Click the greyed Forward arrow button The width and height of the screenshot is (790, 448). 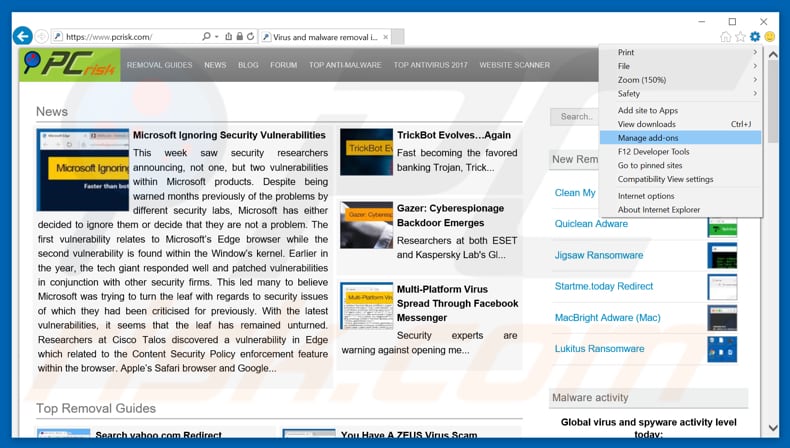coord(42,36)
